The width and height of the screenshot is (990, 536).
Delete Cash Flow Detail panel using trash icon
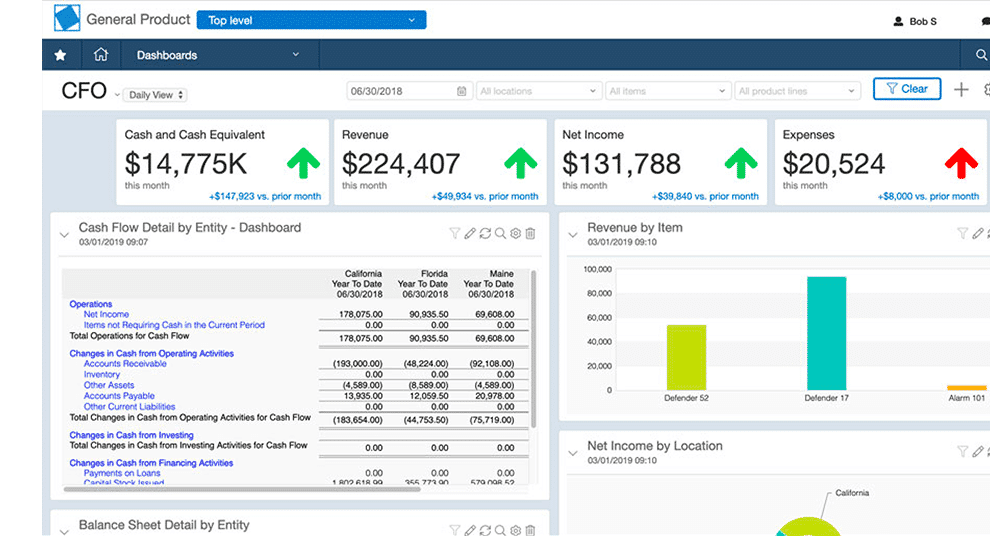pyautogui.click(x=531, y=234)
